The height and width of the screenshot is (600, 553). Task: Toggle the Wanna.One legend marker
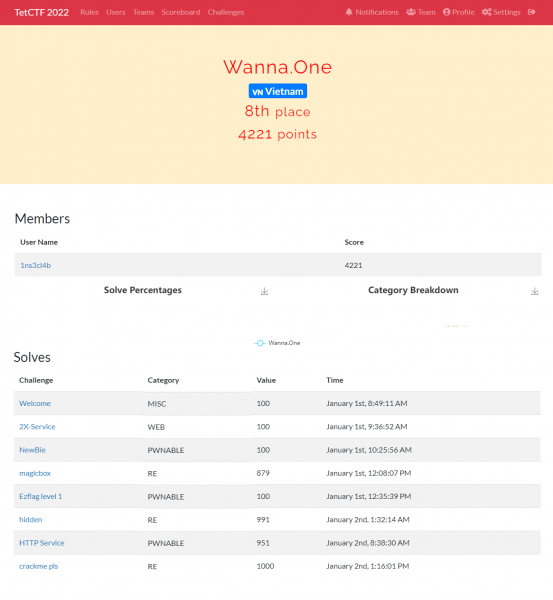[260, 343]
